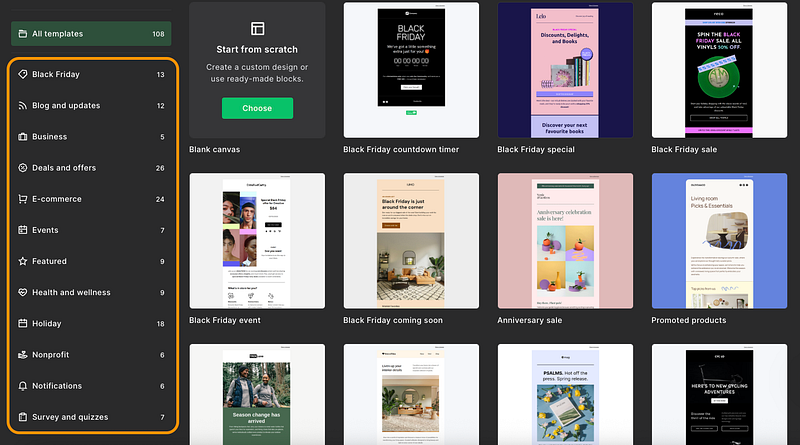The width and height of the screenshot is (800, 445).
Task: Open Black Friday sale template thumbnail
Action: pyautogui.click(x=719, y=70)
